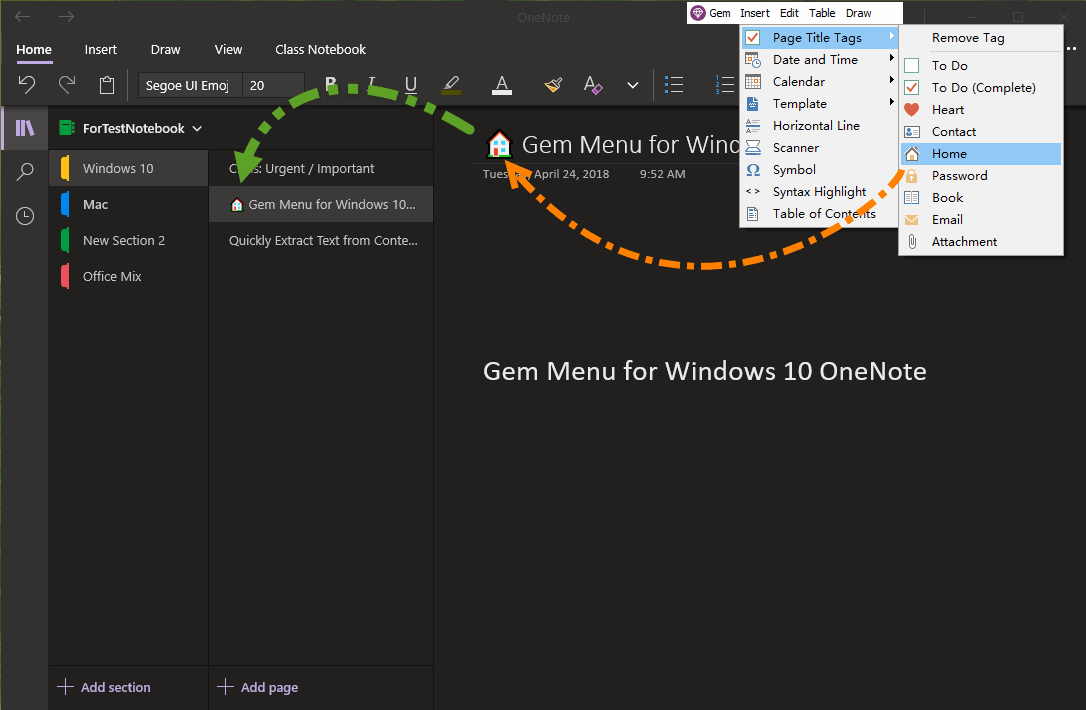Go back using the back arrow
Viewport: 1086px width, 710px height.
22,17
